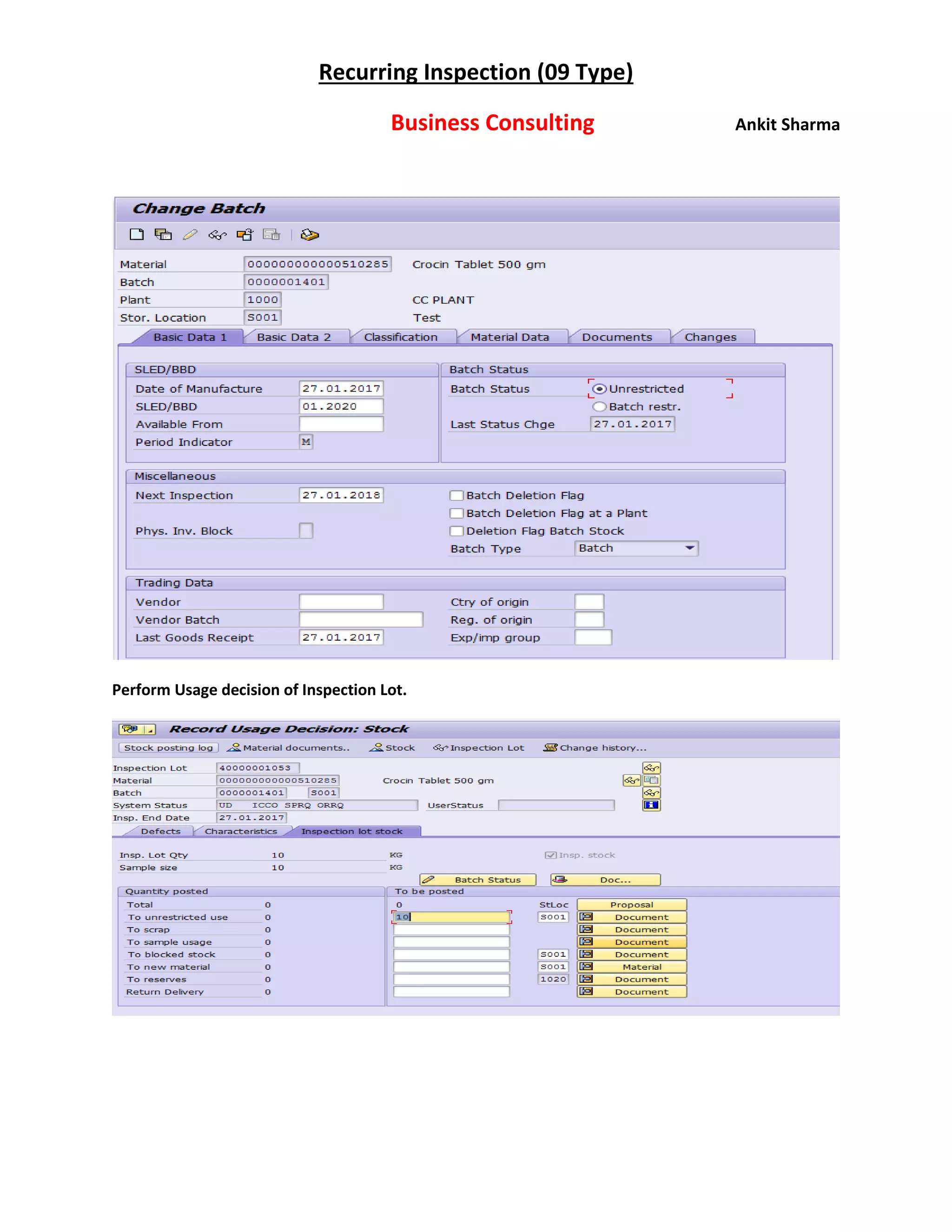The width and height of the screenshot is (952, 1232).
Task: Switch to the Classification tab
Action: pos(400,338)
